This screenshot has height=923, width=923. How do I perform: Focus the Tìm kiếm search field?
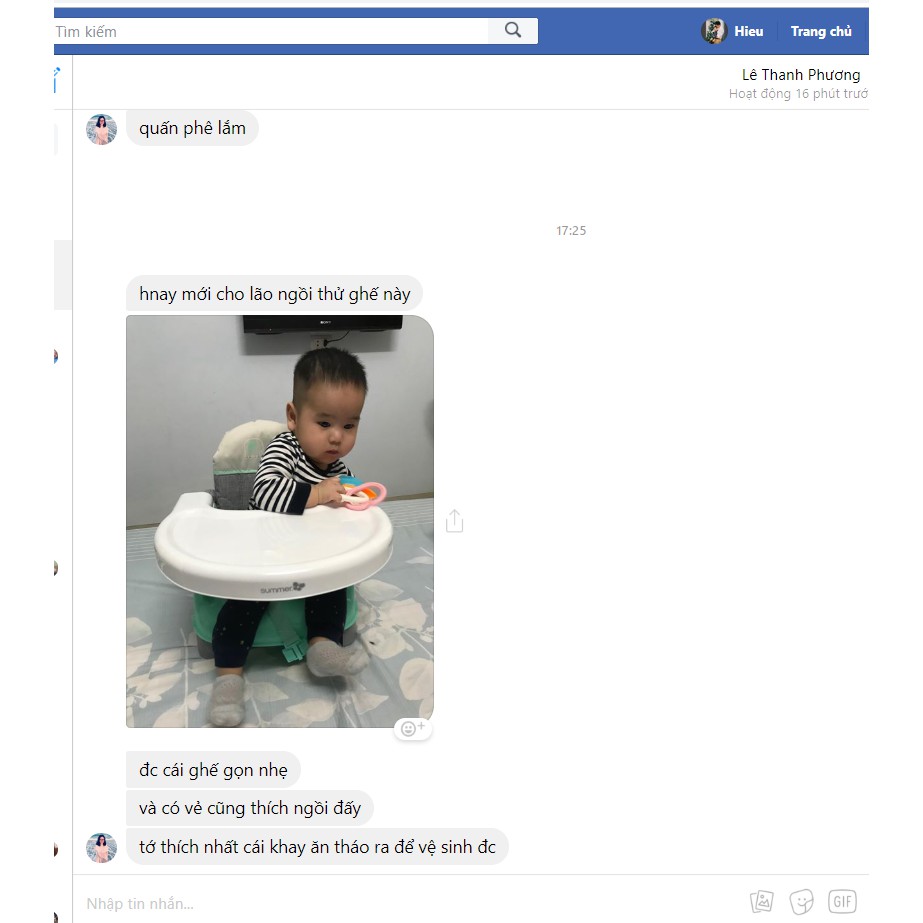click(271, 31)
